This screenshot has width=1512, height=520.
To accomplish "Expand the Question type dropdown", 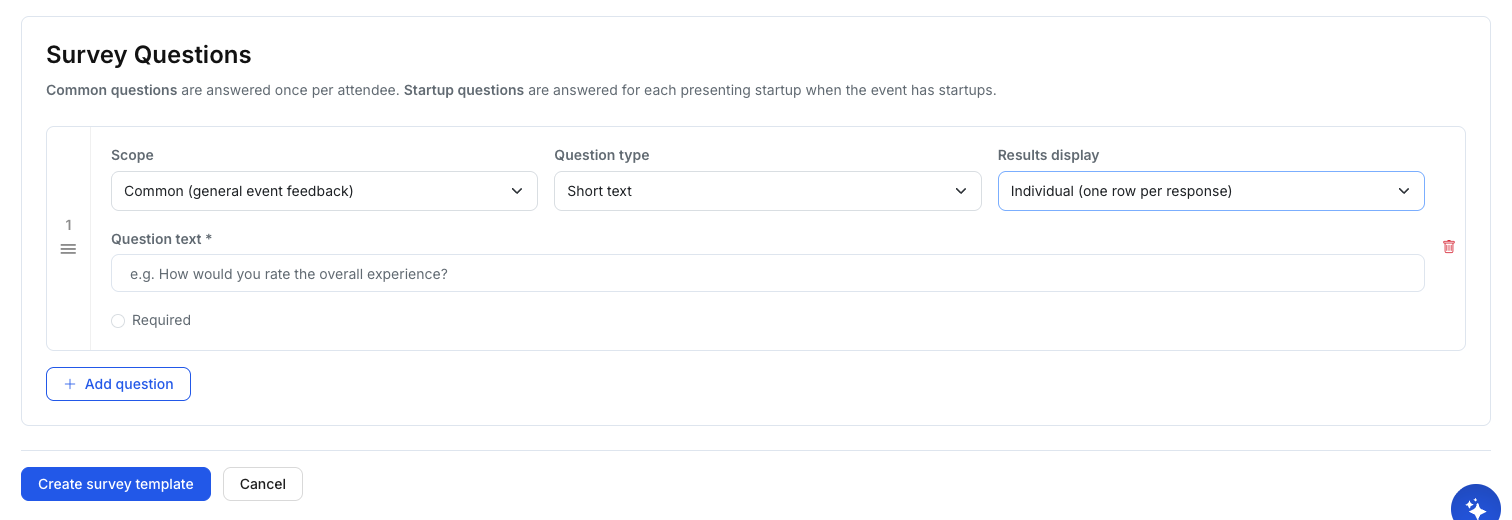I will (767, 191).
